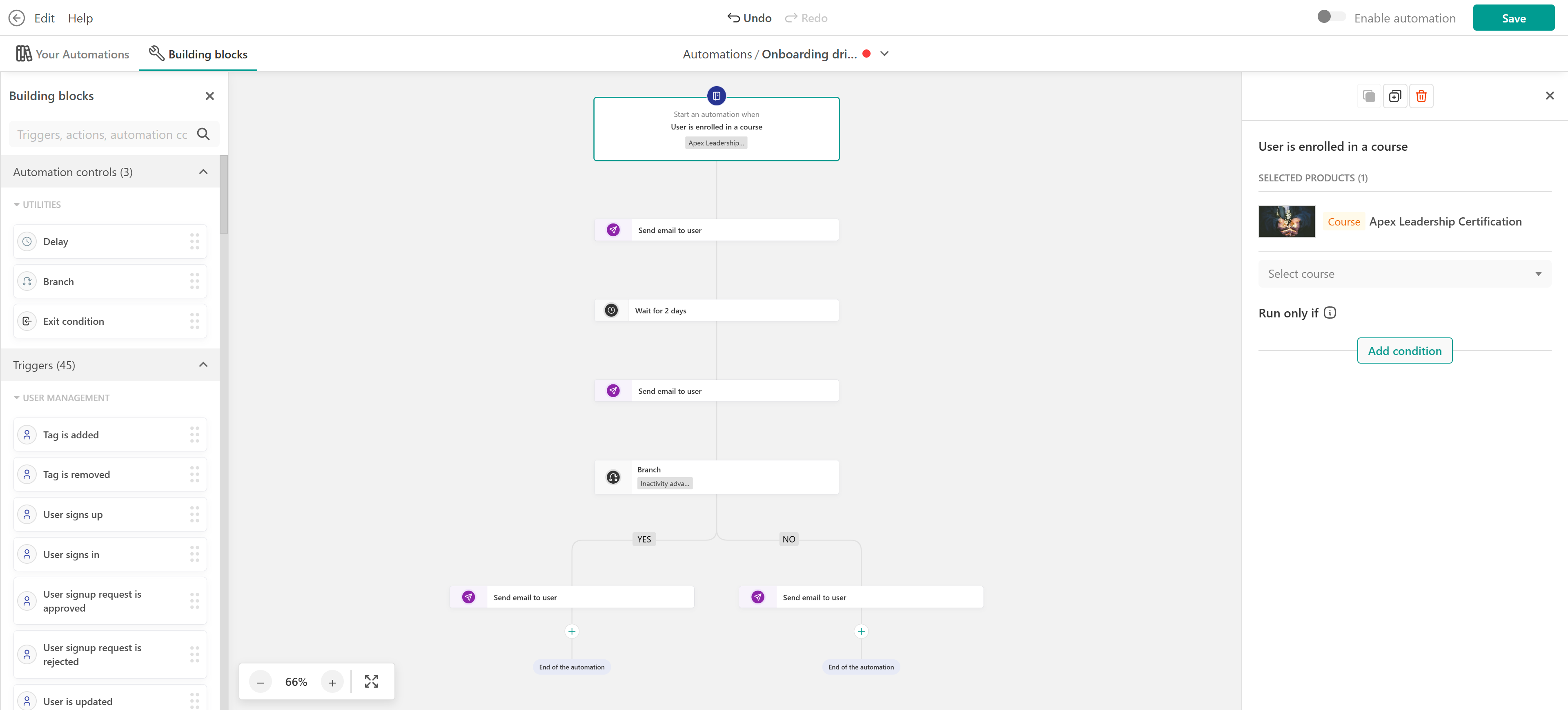
Task: Collapse Automation controls section
Action: click(203, 172)
